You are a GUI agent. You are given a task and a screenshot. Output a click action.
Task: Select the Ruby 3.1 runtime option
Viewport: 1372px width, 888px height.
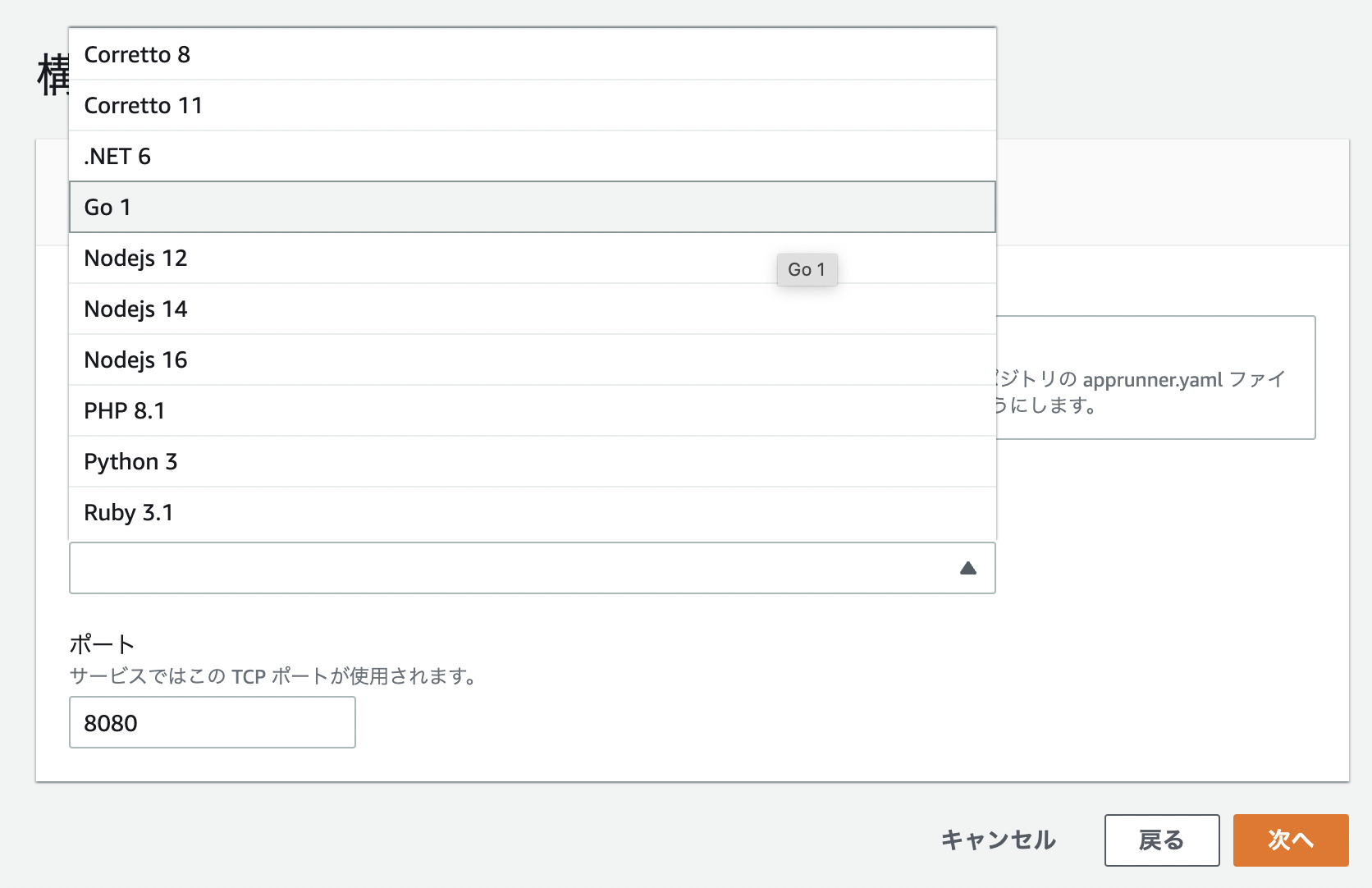tap(532, 512)
